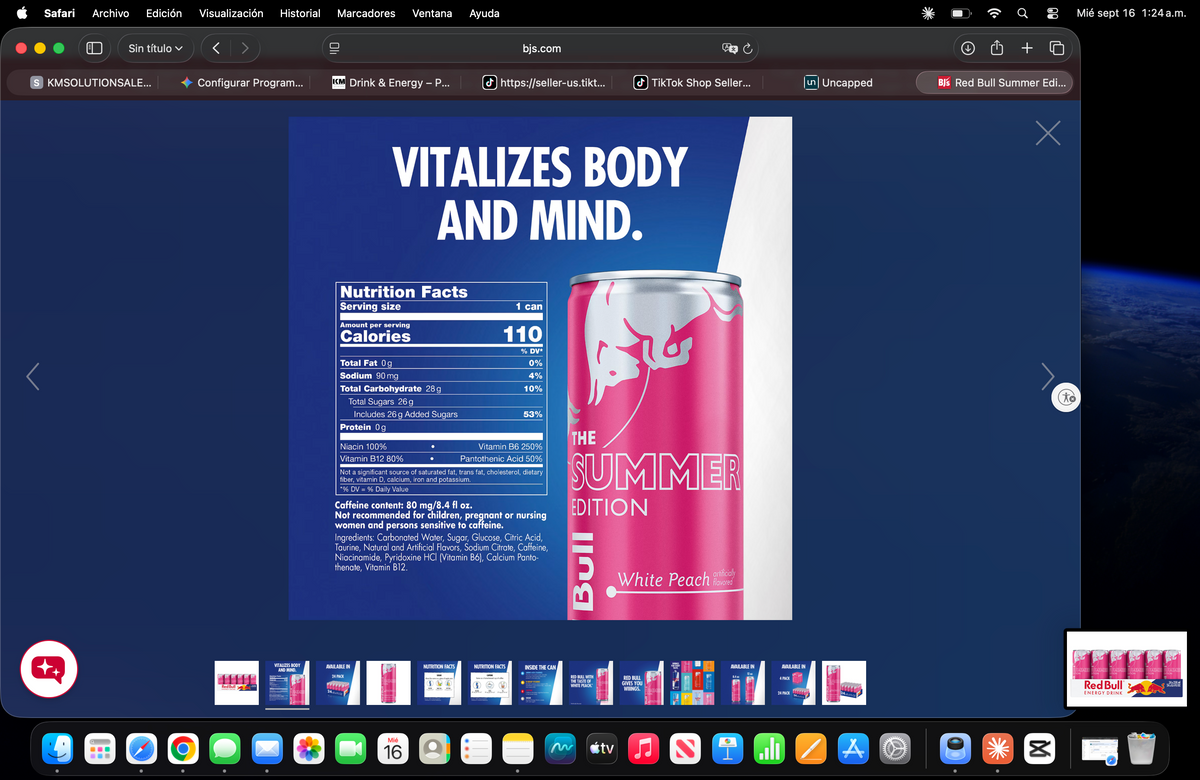Open Google Chrome from the Dock
The width and height of the screenshot is (1200, 780).
point(182,748)
